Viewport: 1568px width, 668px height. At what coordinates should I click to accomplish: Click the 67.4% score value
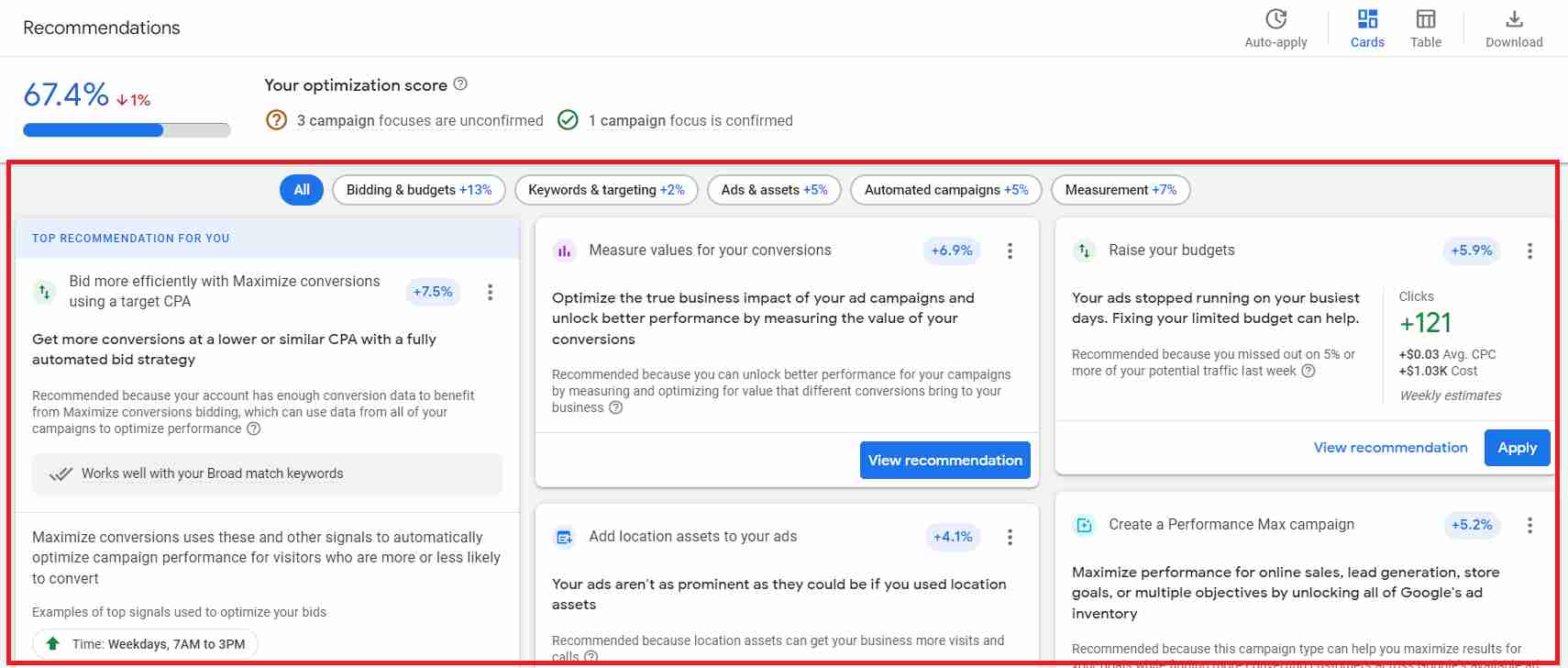coord(66,95)
